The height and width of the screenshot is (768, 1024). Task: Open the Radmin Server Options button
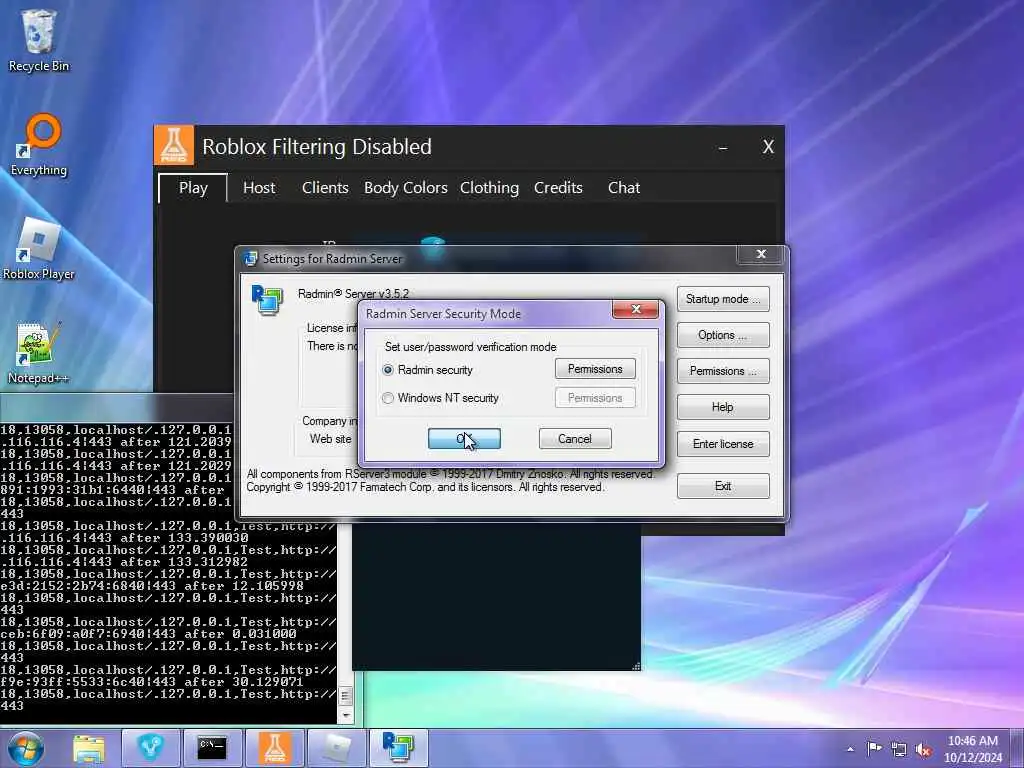[723, 335]
